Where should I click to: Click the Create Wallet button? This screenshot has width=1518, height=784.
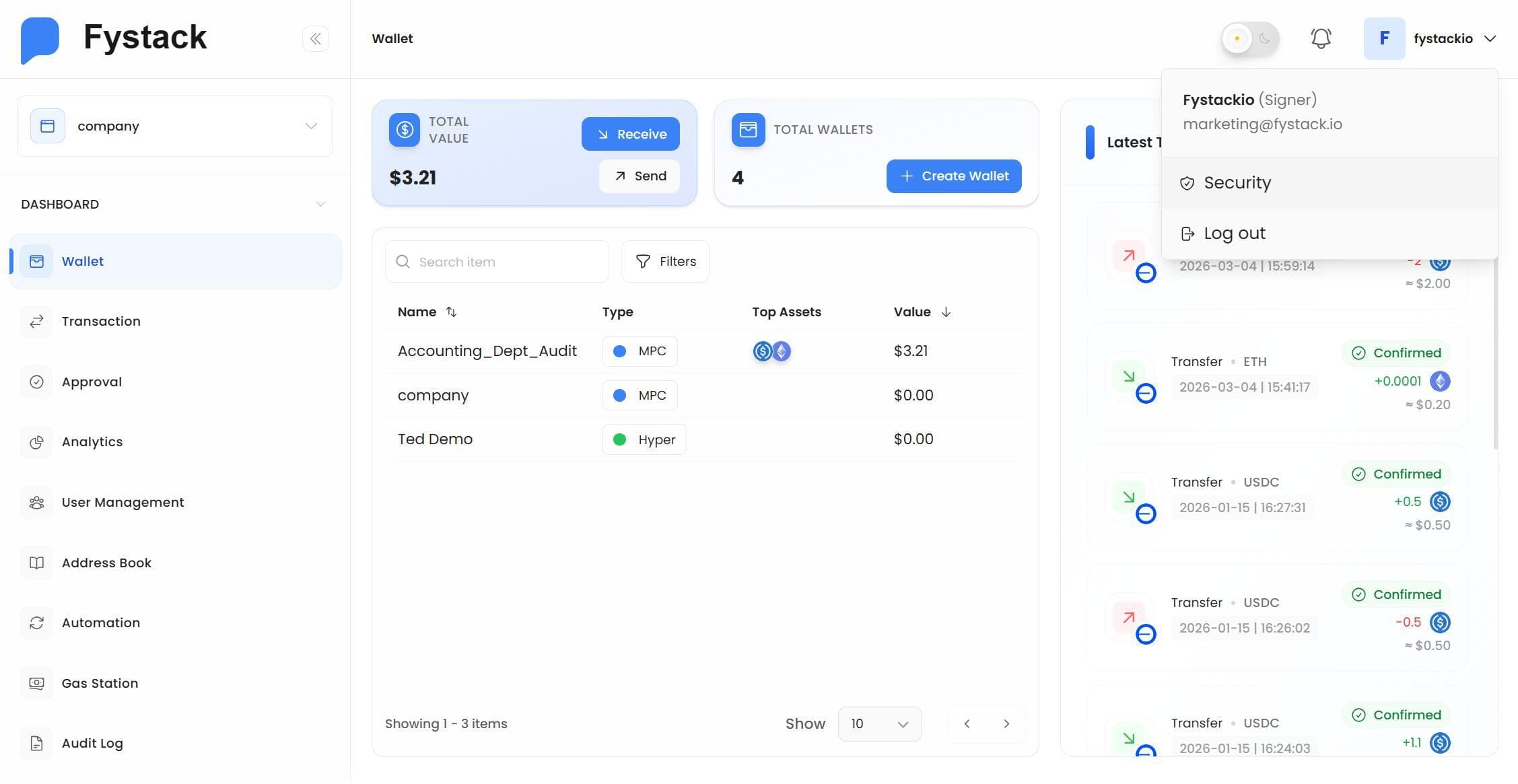pos(954,176)
